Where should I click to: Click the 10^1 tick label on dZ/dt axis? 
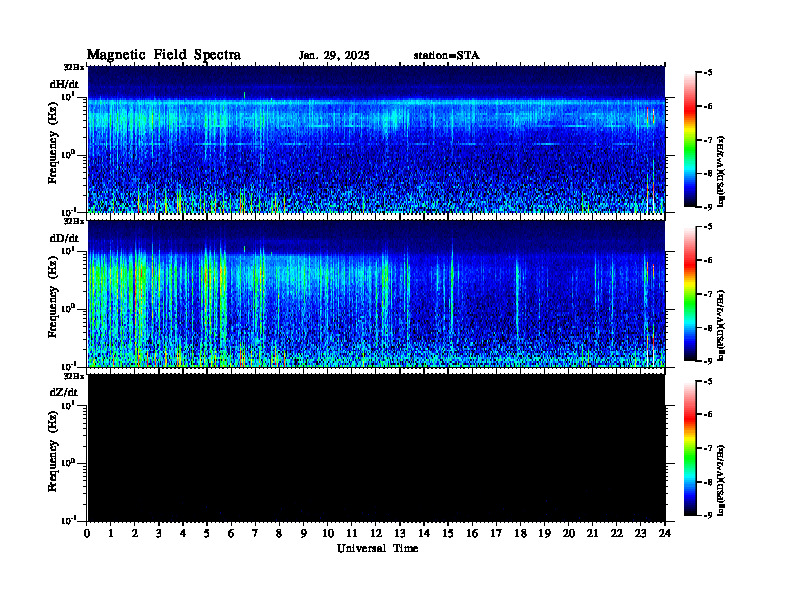click(68, 405)
